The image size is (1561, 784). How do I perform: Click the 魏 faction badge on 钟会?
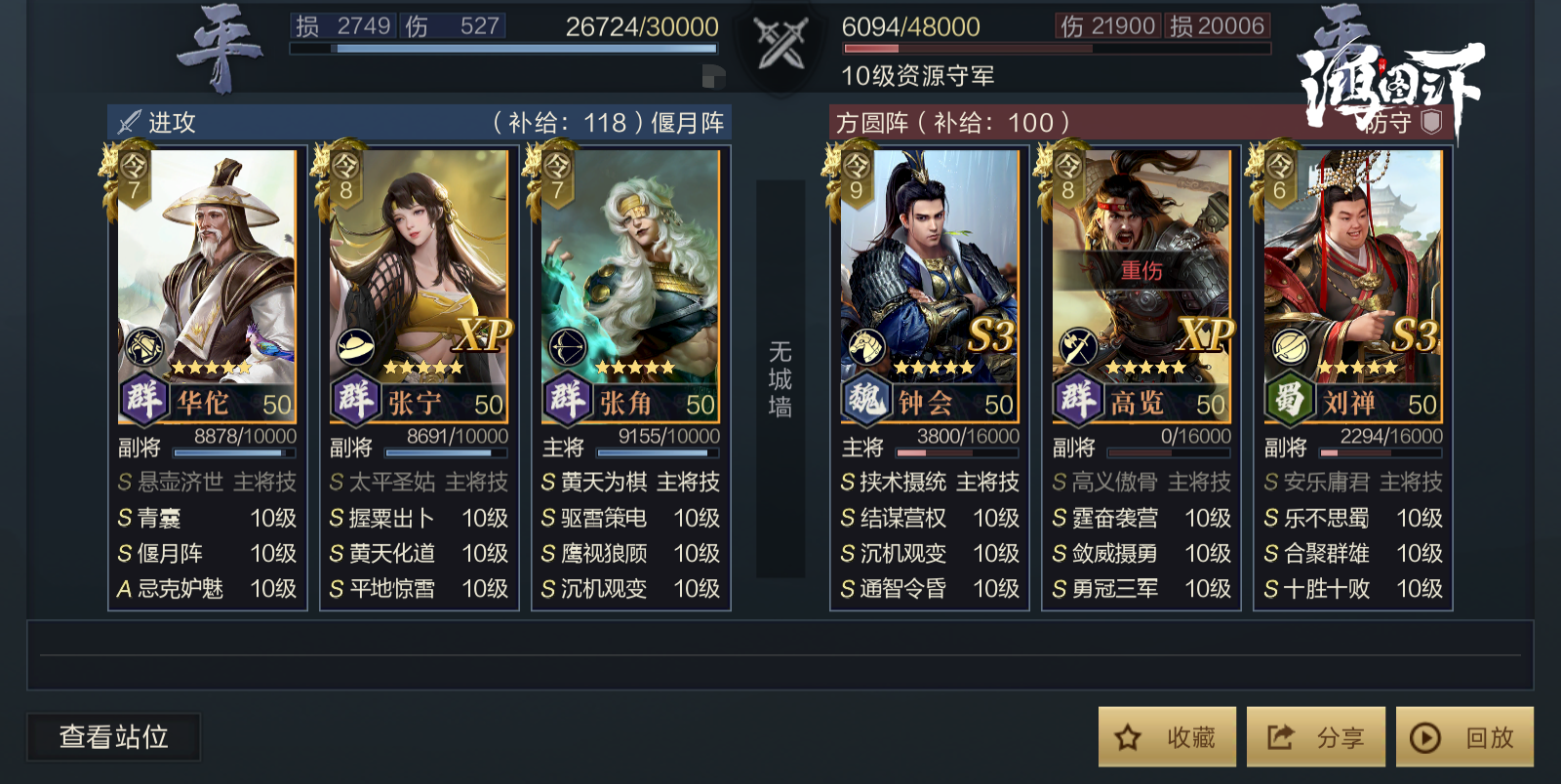click(x=866, y=398)
